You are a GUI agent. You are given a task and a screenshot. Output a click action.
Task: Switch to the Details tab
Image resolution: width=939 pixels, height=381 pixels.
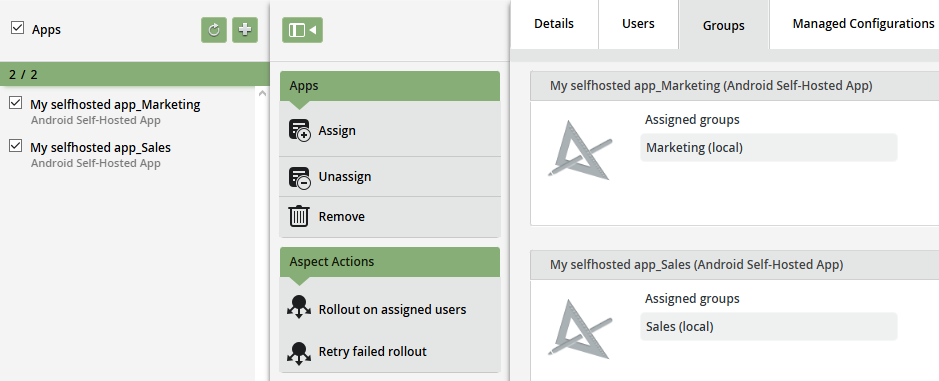click(x=554, y=24)
